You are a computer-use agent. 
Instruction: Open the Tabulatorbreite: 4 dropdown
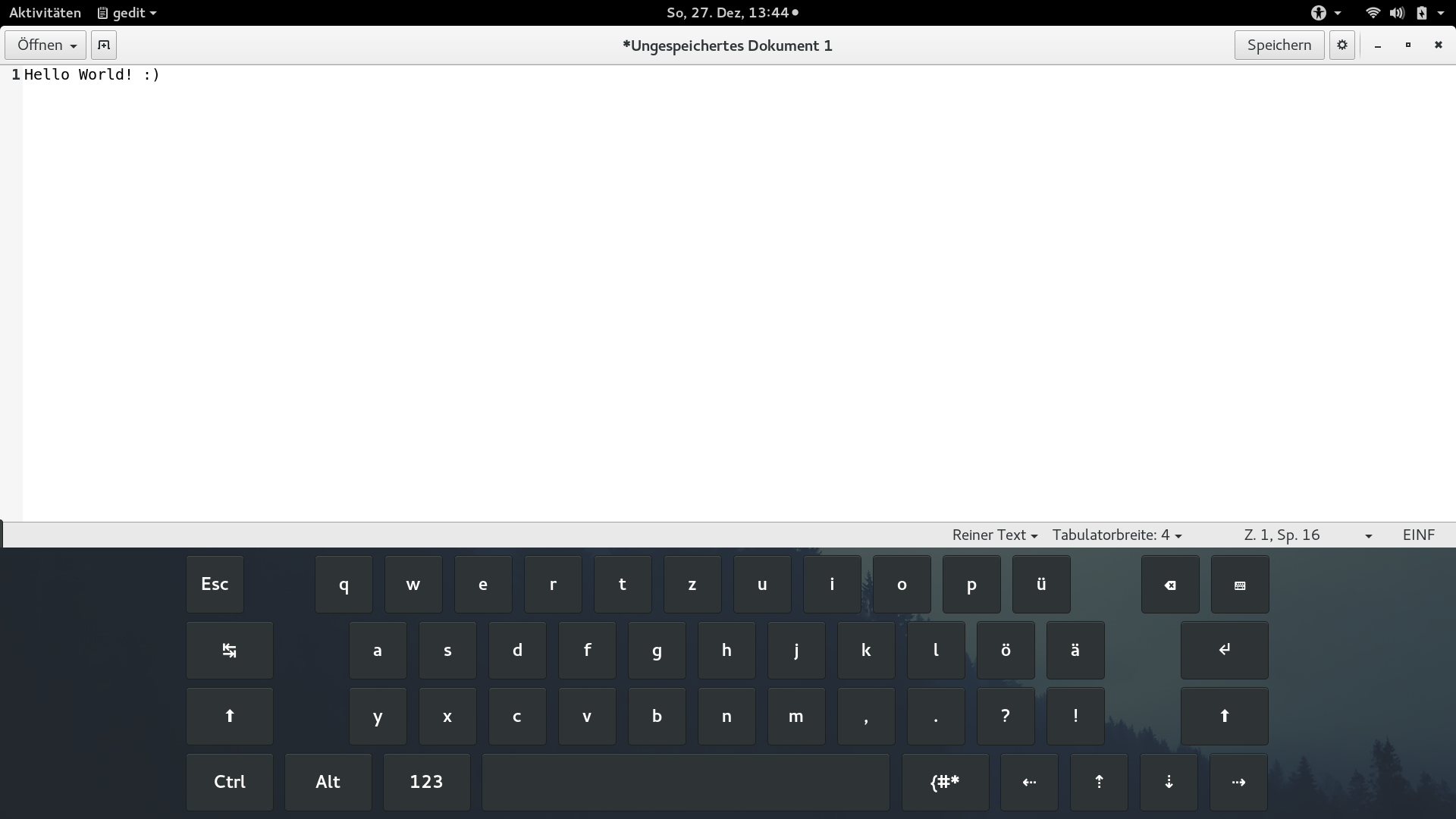[1116, 535]
